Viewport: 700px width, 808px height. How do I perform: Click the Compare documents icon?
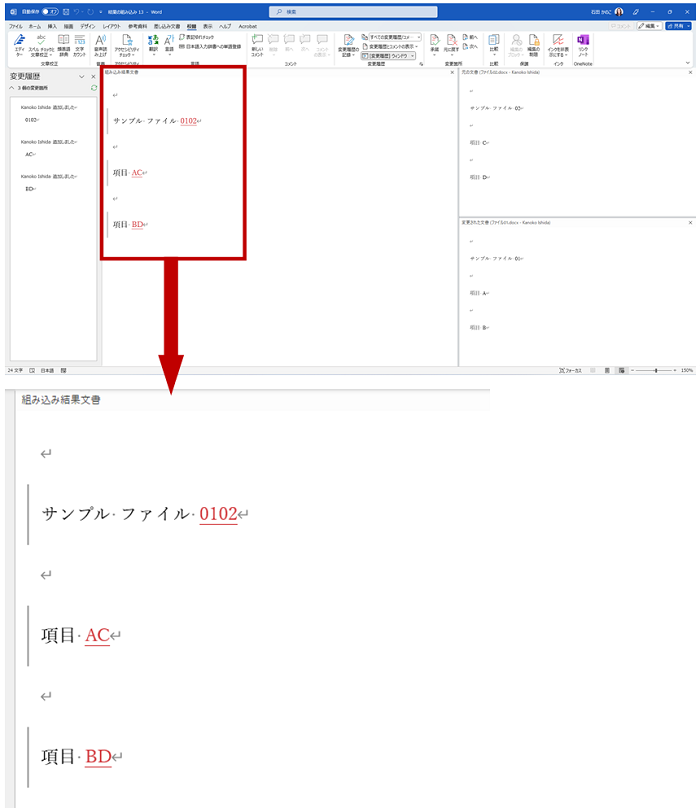click(x=494, y=43)
